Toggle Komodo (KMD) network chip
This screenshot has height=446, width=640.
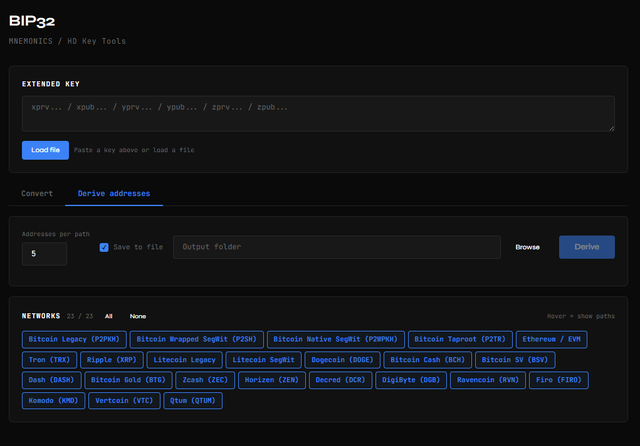click(53, 401)
